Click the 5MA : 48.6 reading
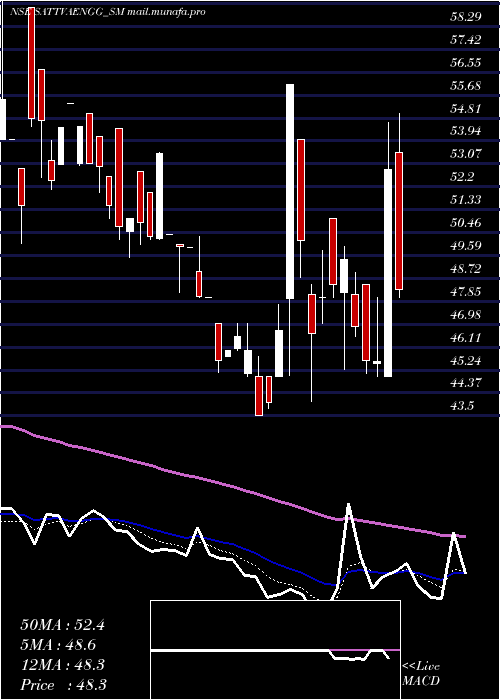 coord(58,645)
